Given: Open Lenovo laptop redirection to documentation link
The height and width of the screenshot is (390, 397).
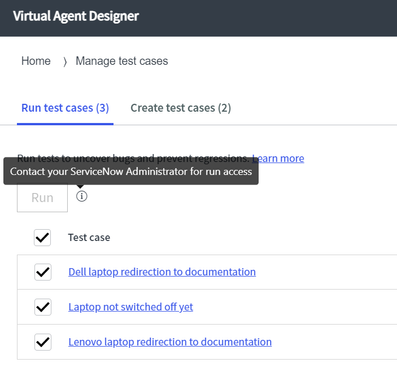Looking at the screenshot, I should point(170,342).
